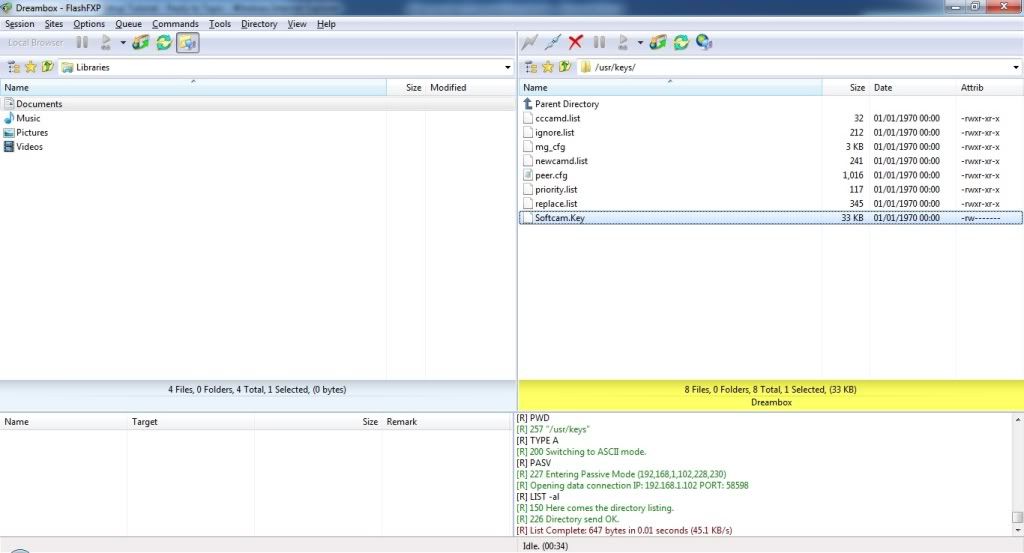Toggle folder tree view in local pane
1024x553 pixels.
point(14,67)
